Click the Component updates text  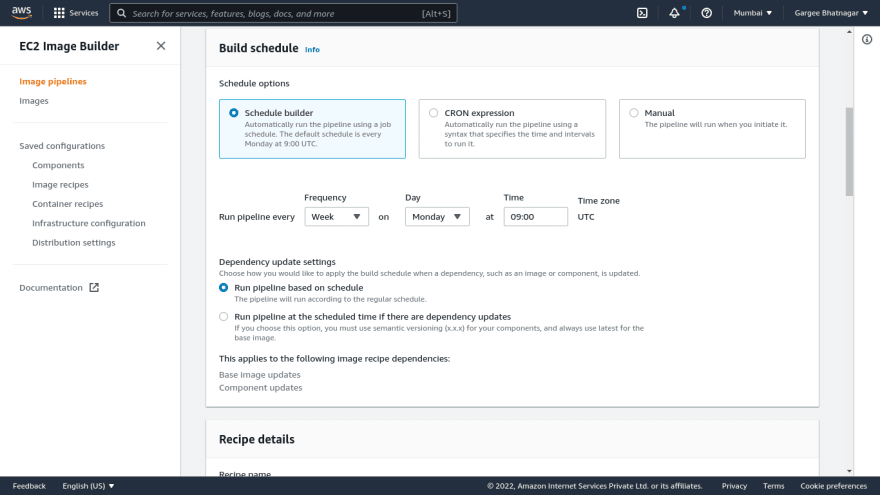tap(260, 388)
